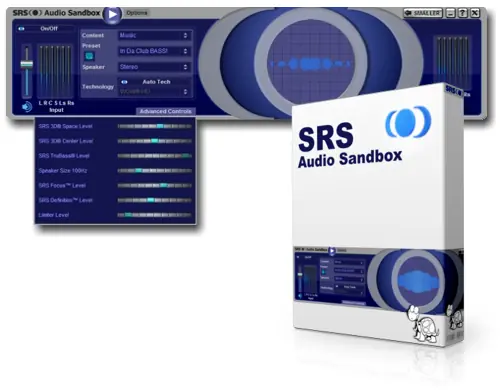Click the output level meters on the right
Screen dimensions: 500x390
[452, 61]
